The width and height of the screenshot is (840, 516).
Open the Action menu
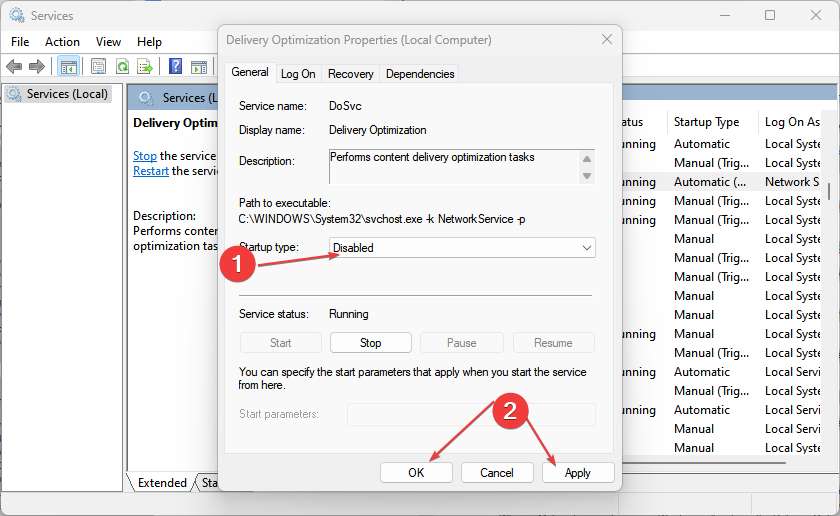pos(62,41)
